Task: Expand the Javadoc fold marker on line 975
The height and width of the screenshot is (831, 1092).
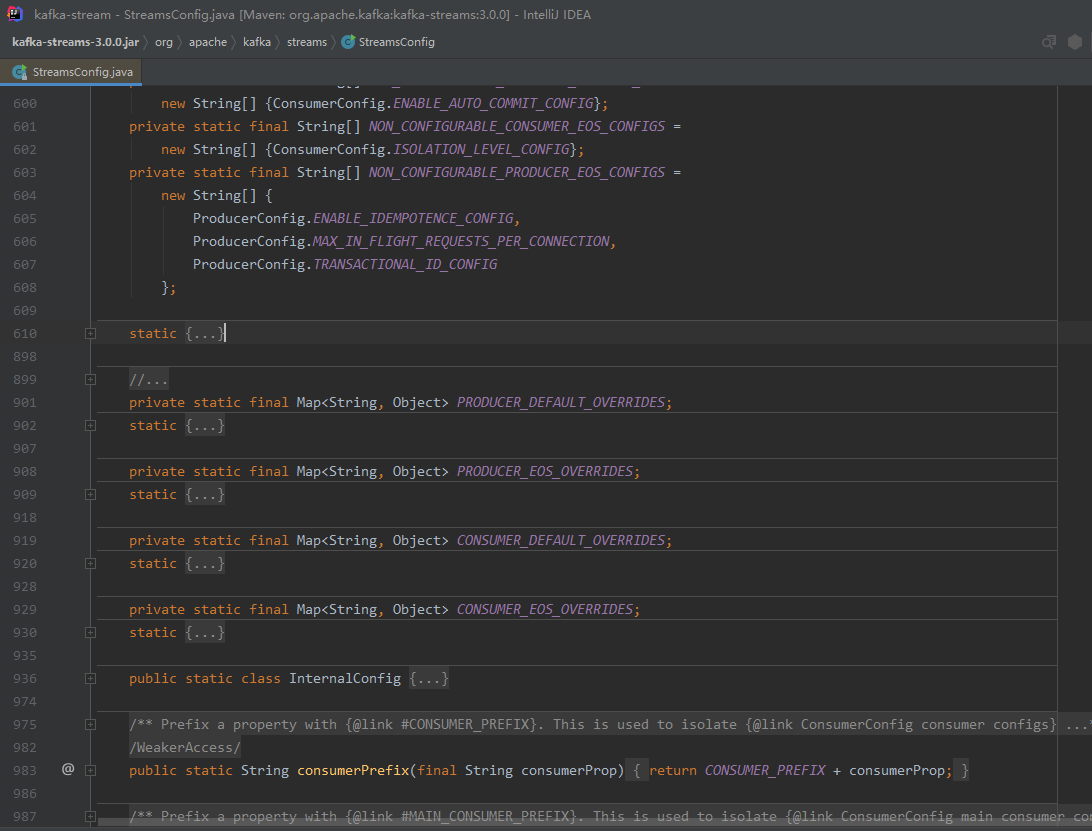Action: (91, 724)
